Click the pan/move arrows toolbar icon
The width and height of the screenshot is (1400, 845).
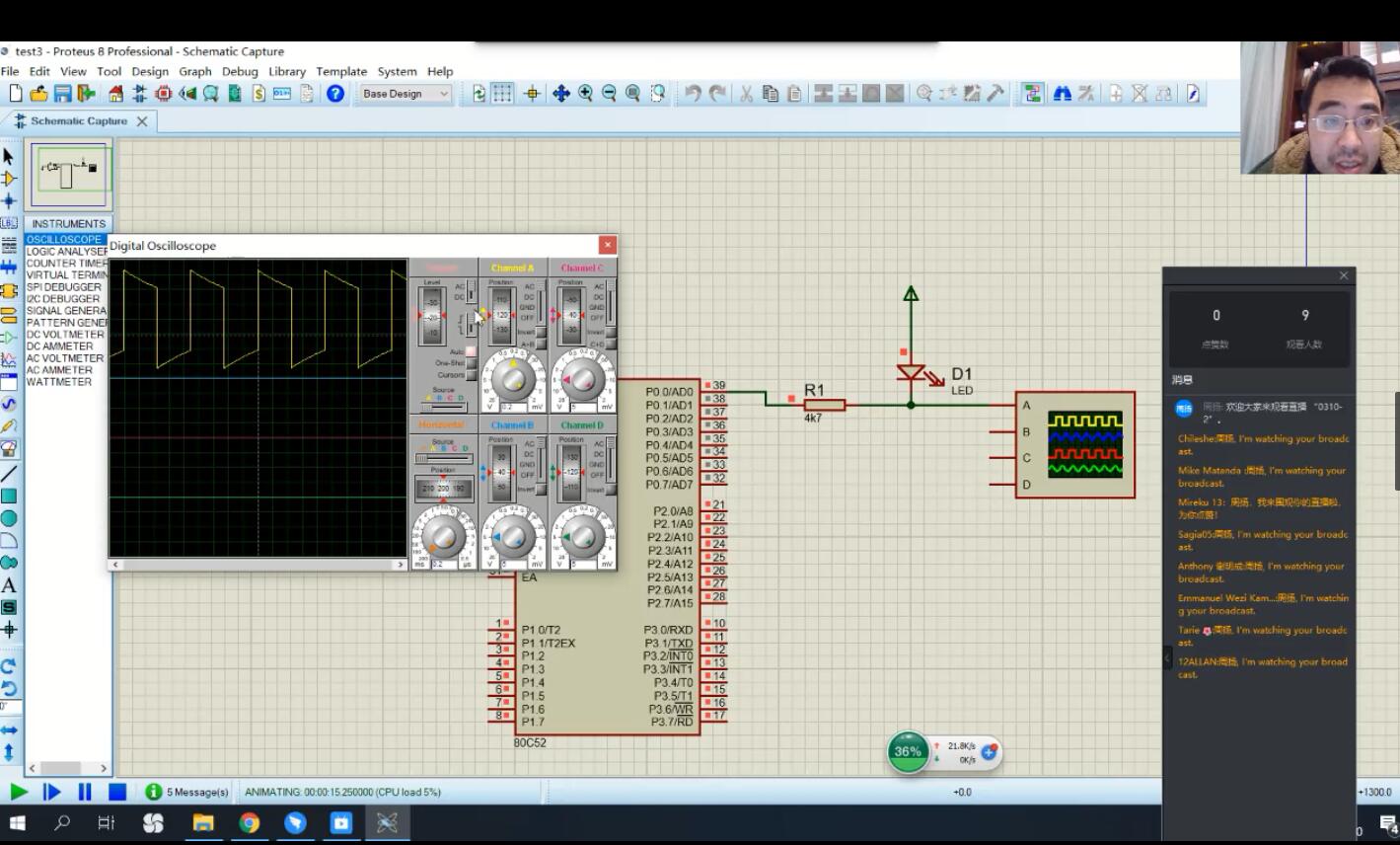click(x=560, y=94)
